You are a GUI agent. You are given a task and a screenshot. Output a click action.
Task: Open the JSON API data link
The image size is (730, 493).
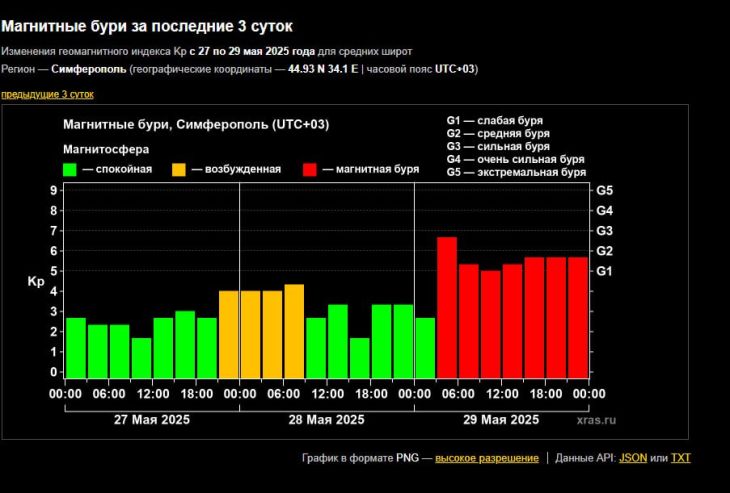[632, 458]
